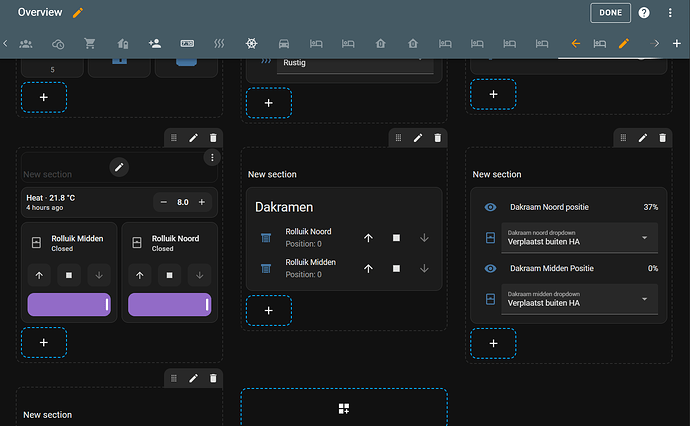
Task: Add a card below the Rolluik tiles
Action: tap(44, 342)
